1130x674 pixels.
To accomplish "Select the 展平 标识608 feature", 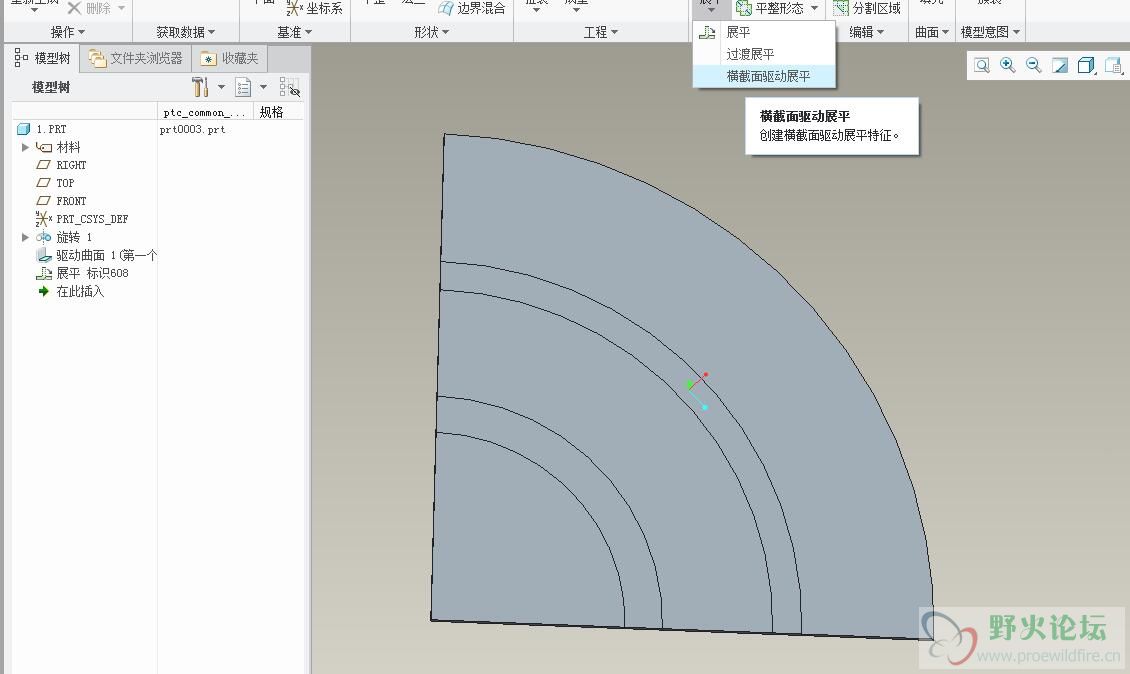I will (x=82, y=273).
